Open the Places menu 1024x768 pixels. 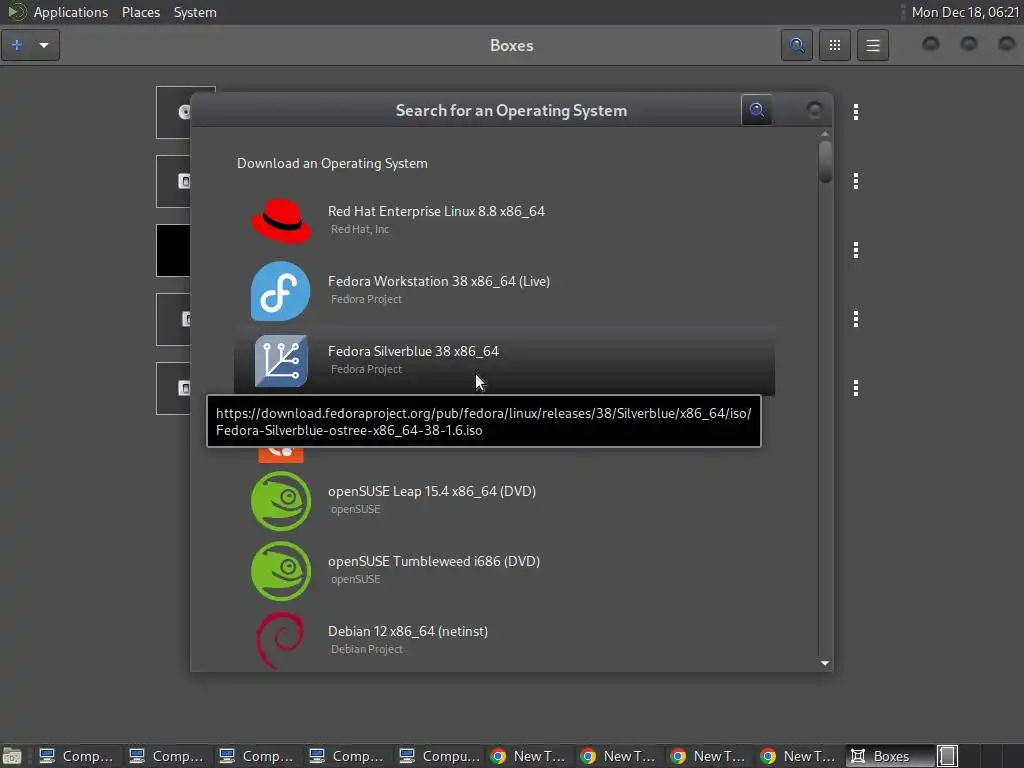[x=141, y=12]
